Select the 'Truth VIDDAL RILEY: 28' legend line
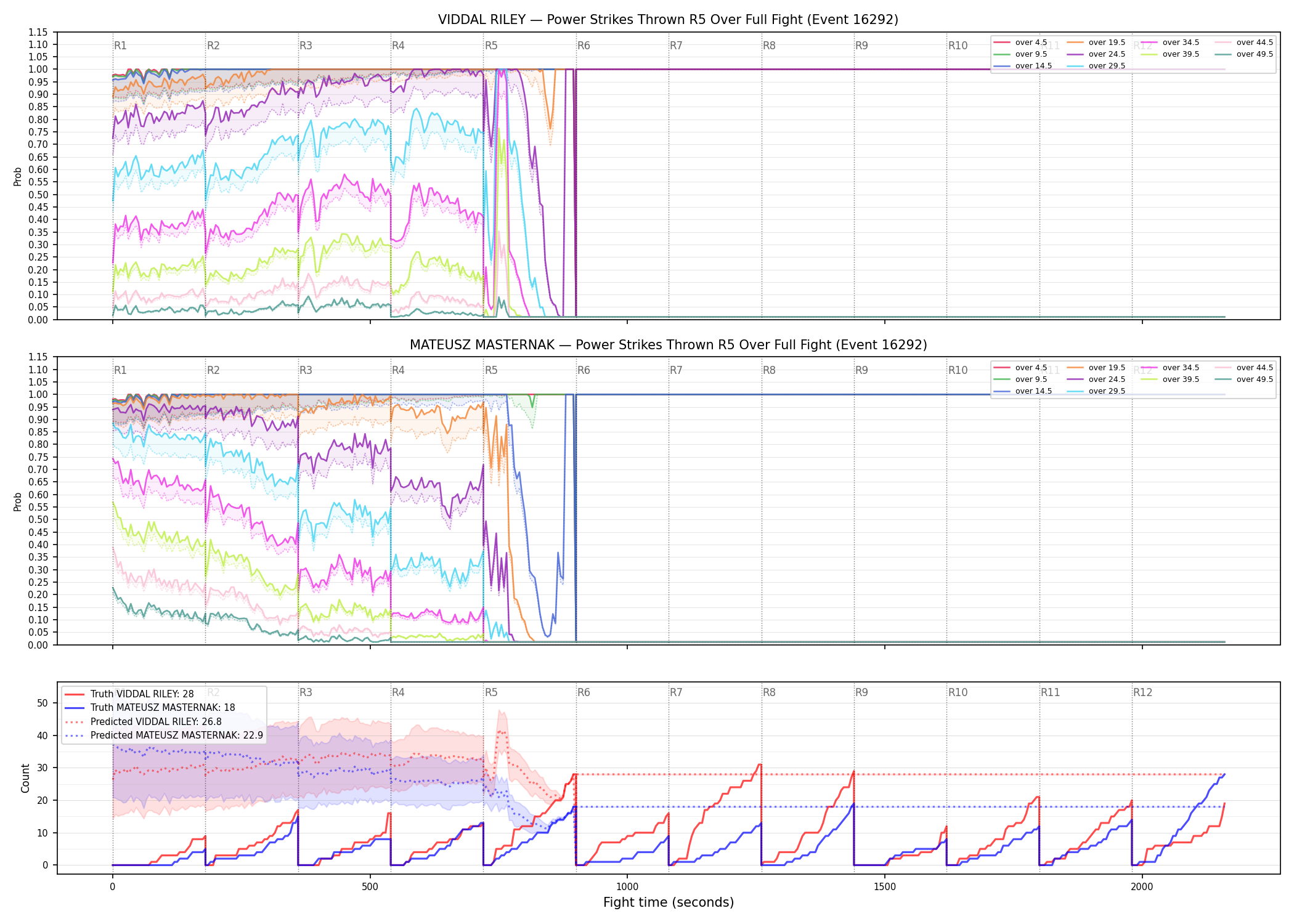The image size is (1294, 924). point(129,694)
